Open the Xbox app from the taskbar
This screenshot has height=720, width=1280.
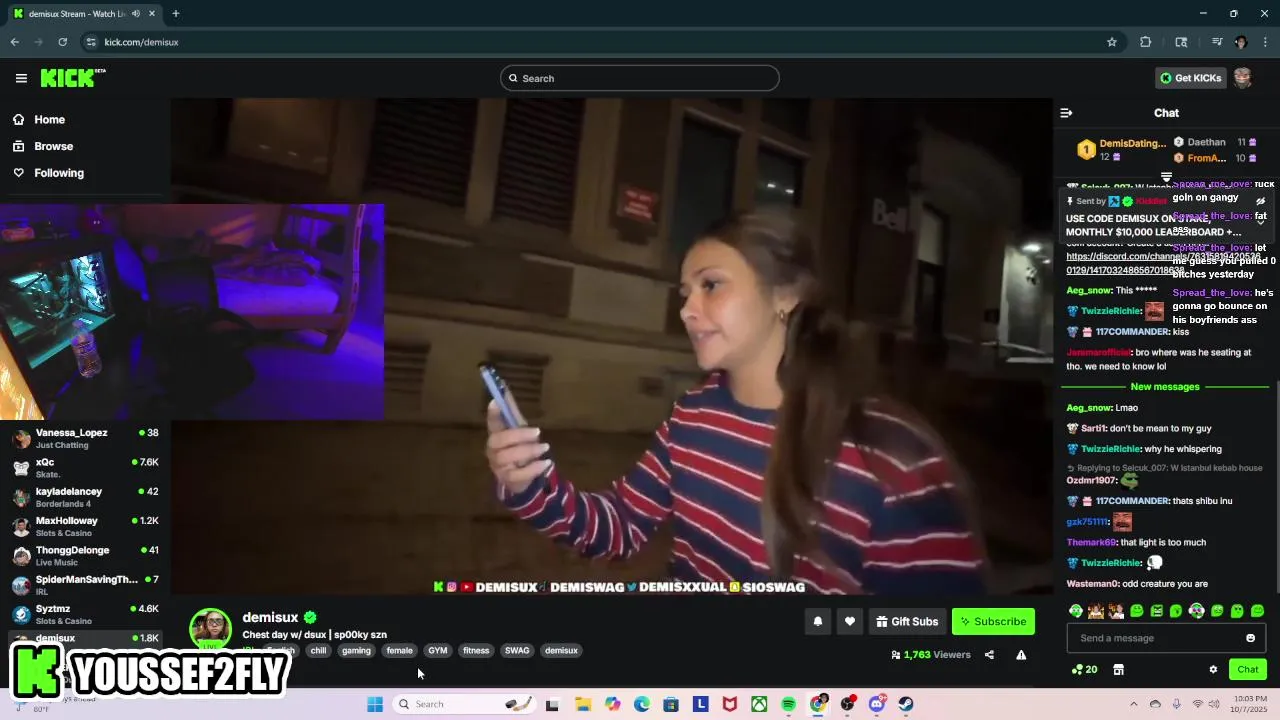pos(759,704)
